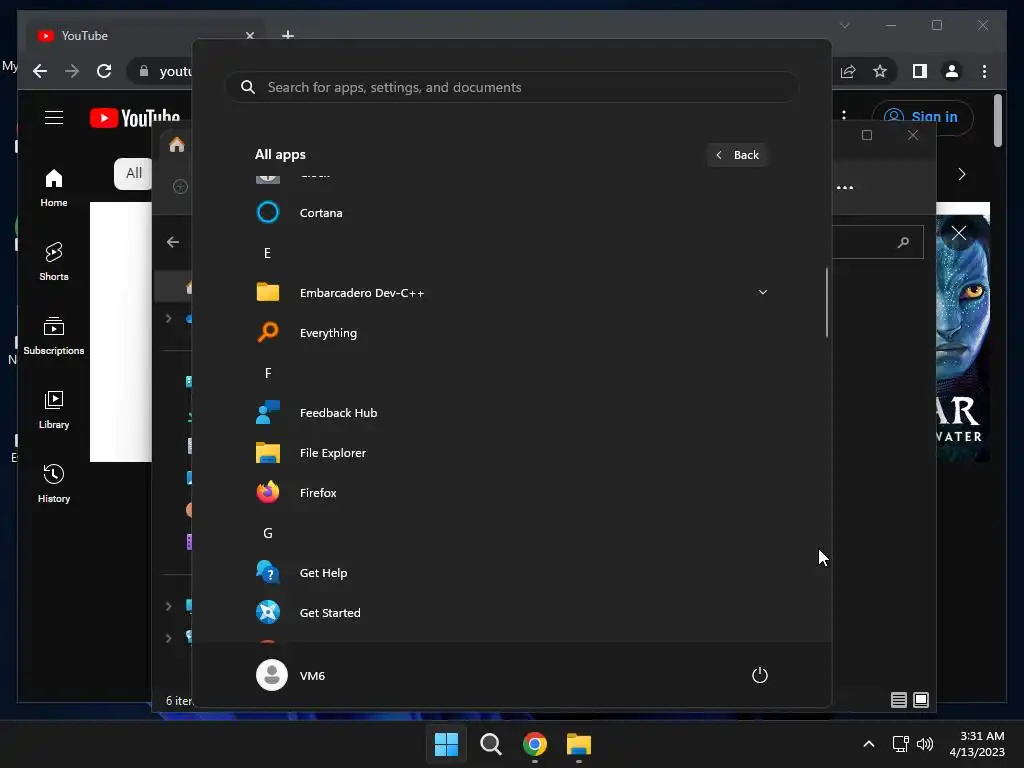Expand Embarcadero Dev-C++ folder chevron
The image size is (1024, 768).
(762, 292)
